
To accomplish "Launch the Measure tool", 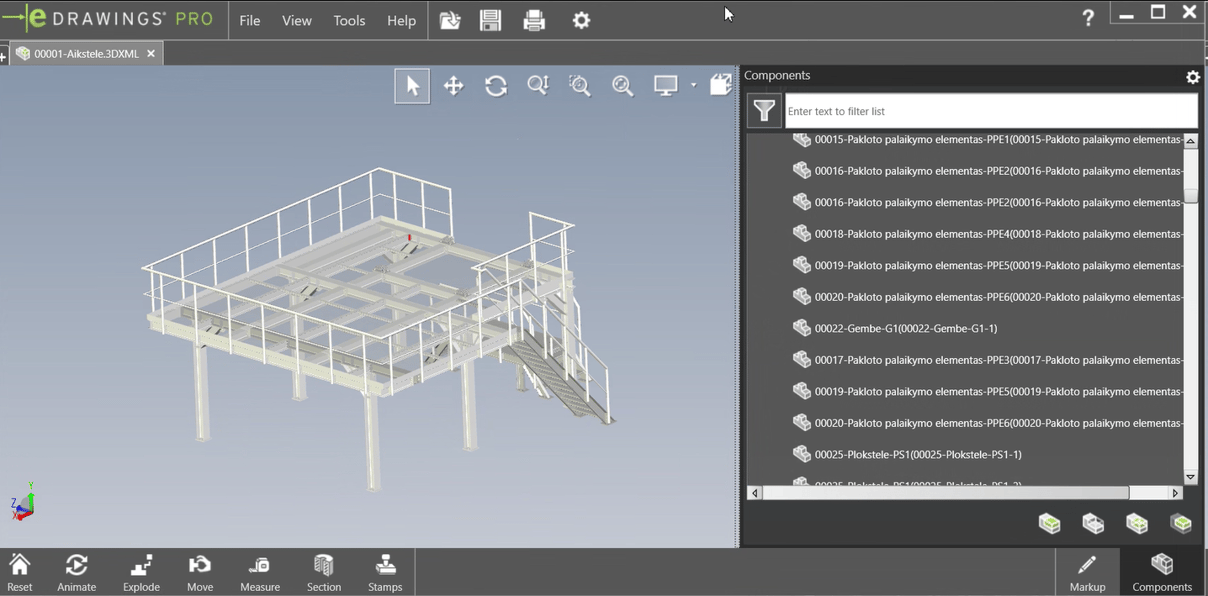I will pyautogui.click(x=259, y=570).
